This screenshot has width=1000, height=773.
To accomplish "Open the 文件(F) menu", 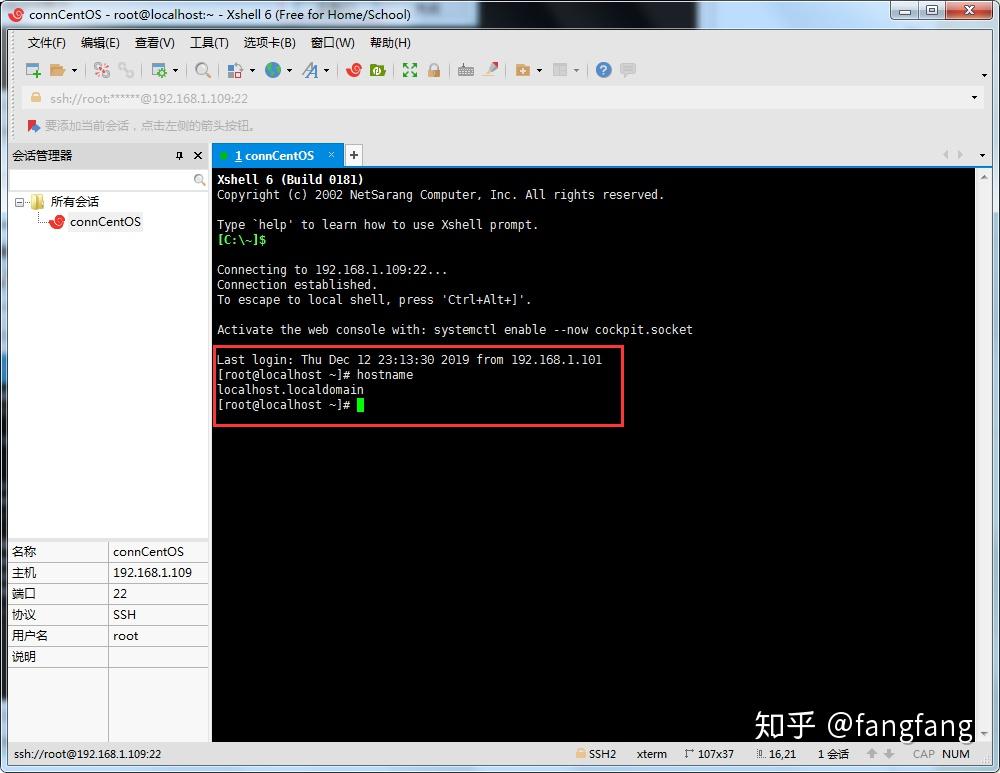I will click(46, 43).
